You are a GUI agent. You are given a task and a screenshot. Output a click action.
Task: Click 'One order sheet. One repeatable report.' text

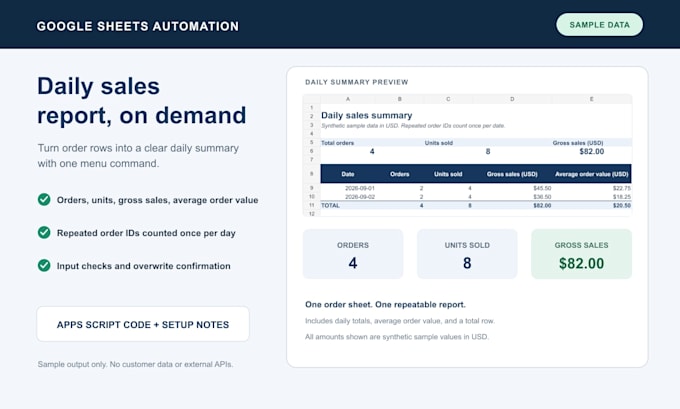[x=385, y=304]
